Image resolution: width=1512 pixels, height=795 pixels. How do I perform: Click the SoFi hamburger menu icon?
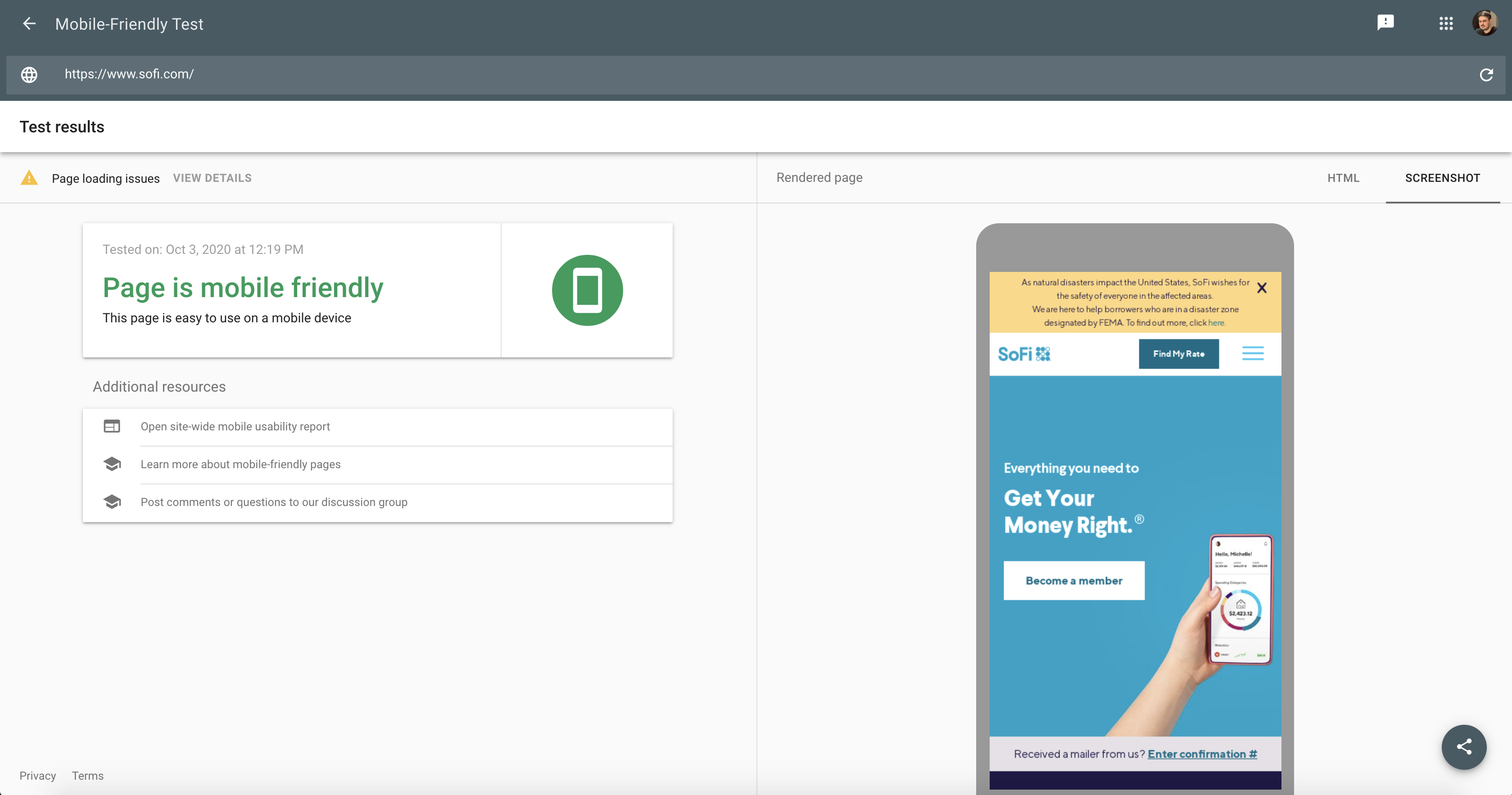(x=1253, y=353)
